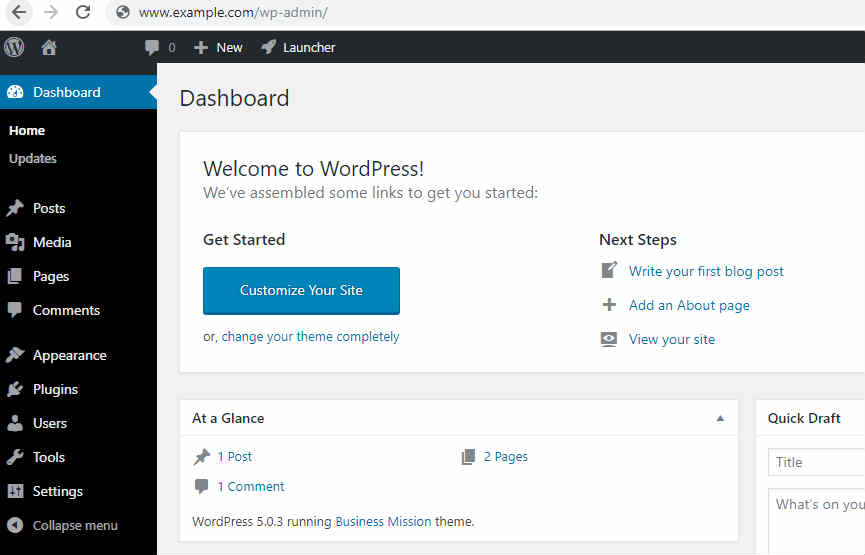Screen dimensions: 865x555
Task: Click the plus icon beside Add an About page
Action: (609, 305)
